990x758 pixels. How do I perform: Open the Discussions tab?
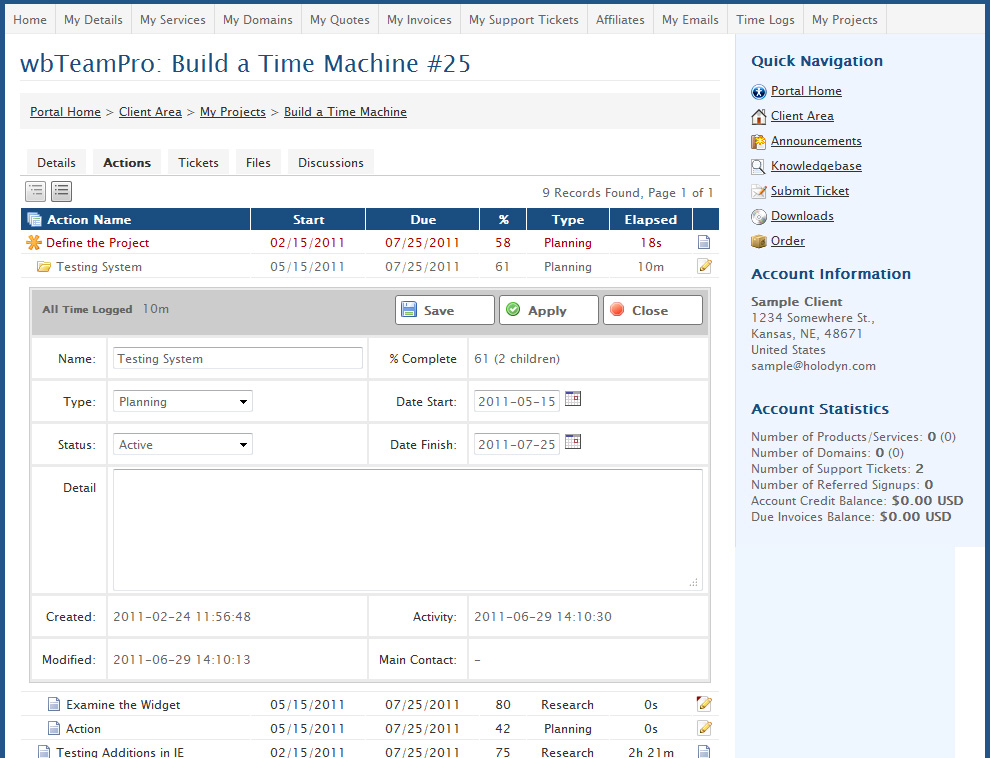[x=331, y=163]
